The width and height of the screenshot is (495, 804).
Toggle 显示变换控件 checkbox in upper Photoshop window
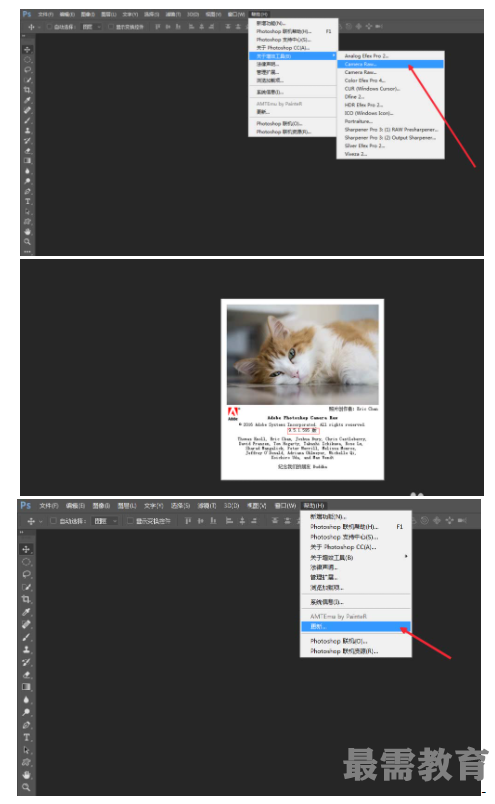111,27
